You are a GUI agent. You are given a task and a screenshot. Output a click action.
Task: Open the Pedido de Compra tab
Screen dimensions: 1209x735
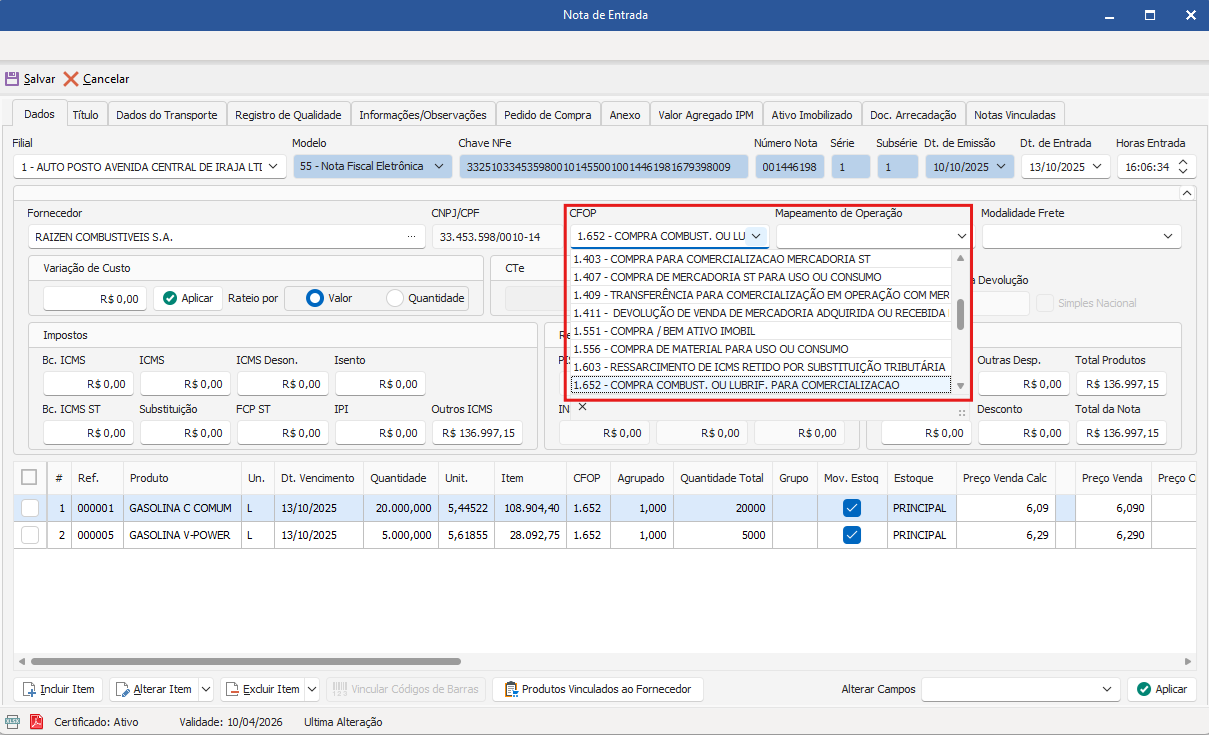(x=547, y=115)
